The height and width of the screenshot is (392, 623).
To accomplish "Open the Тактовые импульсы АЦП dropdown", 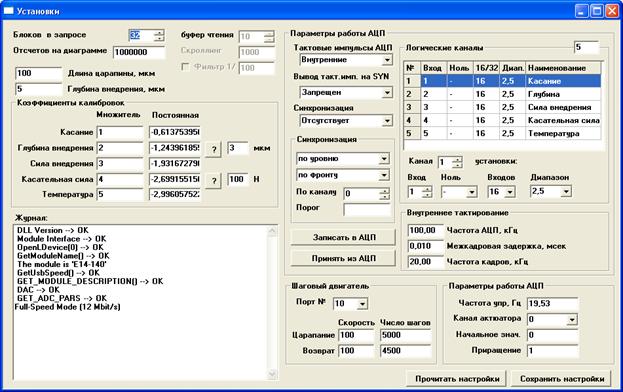I will coord(387,60).
